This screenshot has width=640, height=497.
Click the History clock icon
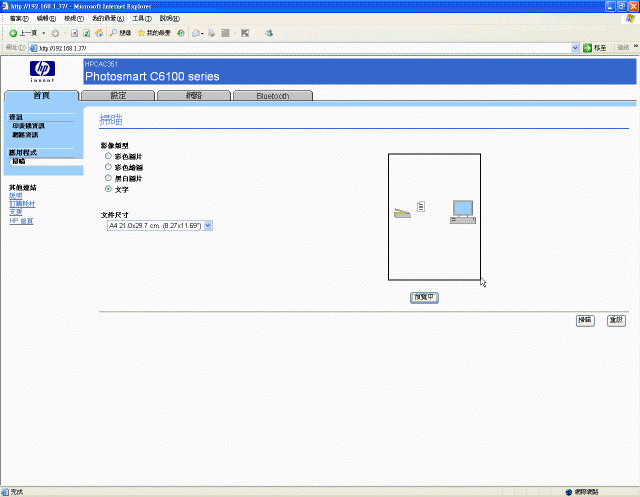pyautogui.click(x=181, y=33)
